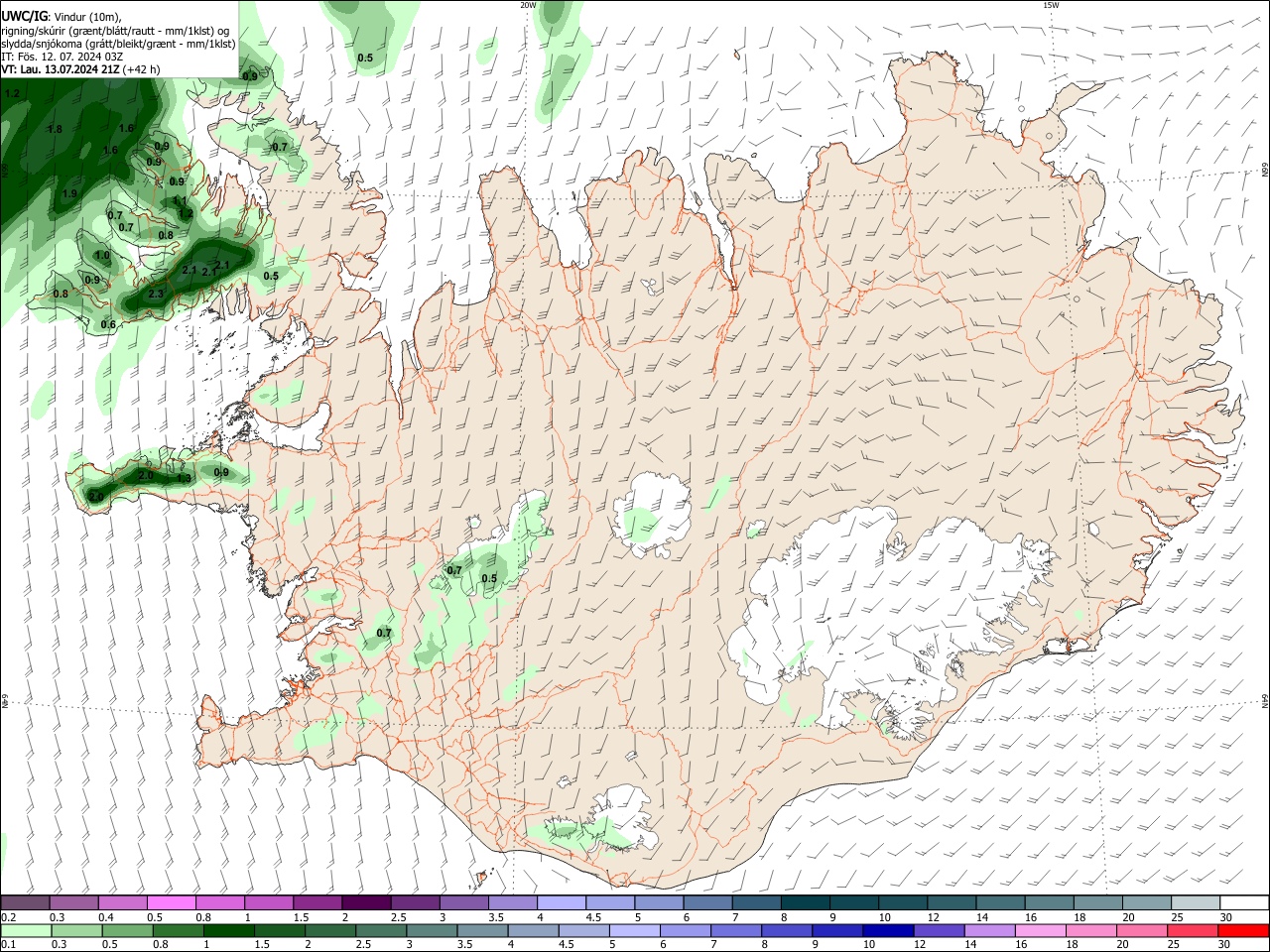The image size is (1270, 952).
Task: Select the pale gray swatch between 25 and 30, top row
Action: 1195,903
